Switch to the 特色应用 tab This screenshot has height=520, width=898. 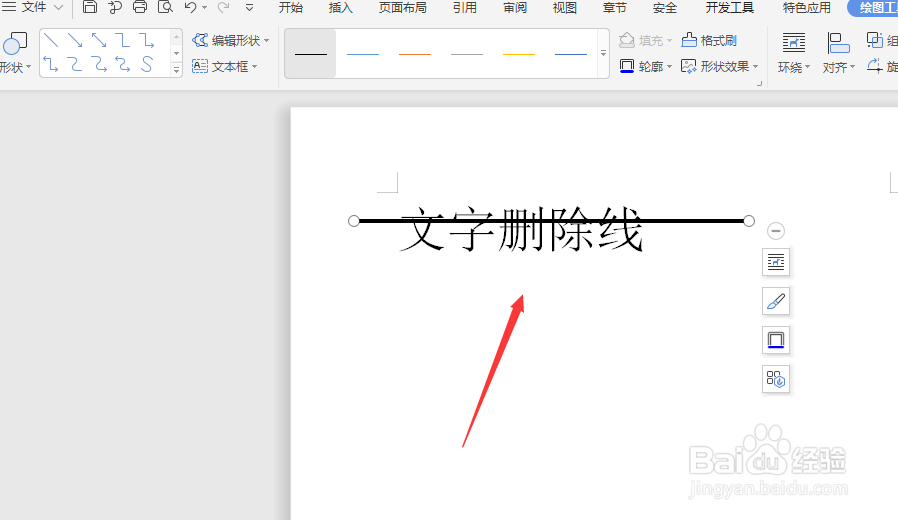pyautogui.click(x=806, y=7)
